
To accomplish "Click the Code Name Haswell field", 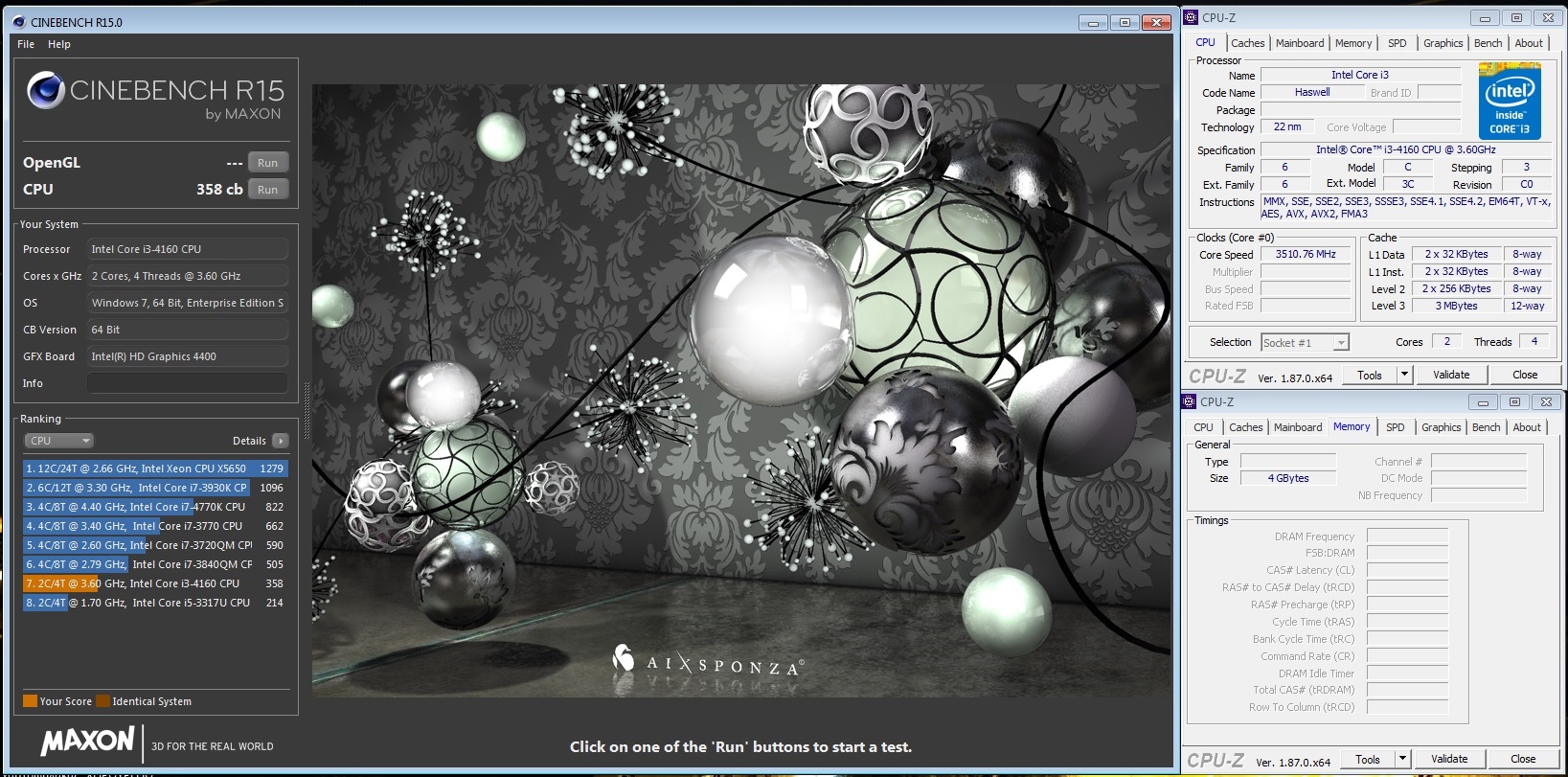I will [1312, 92].
